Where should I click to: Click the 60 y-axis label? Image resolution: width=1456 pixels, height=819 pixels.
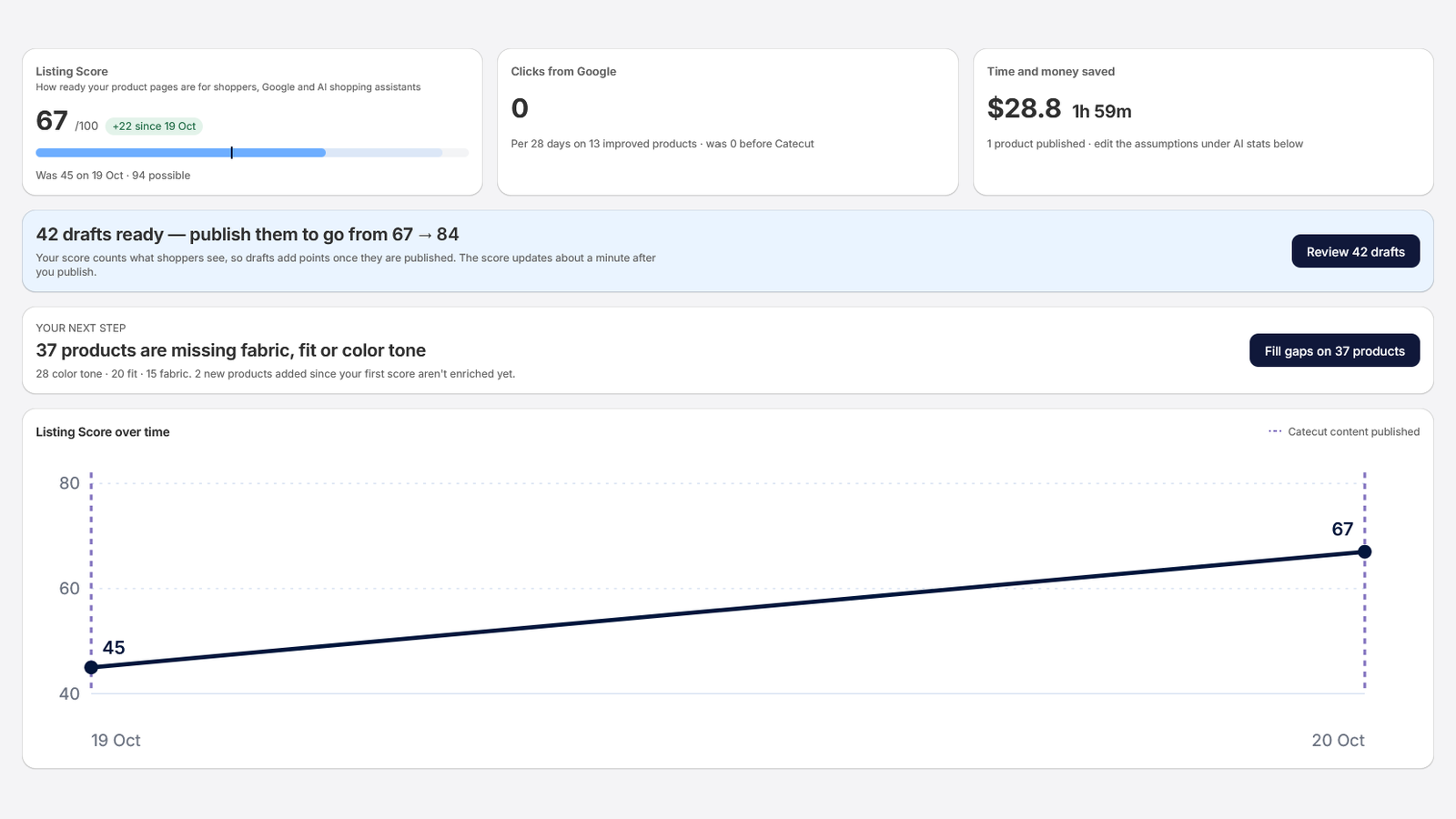[69, 588]
